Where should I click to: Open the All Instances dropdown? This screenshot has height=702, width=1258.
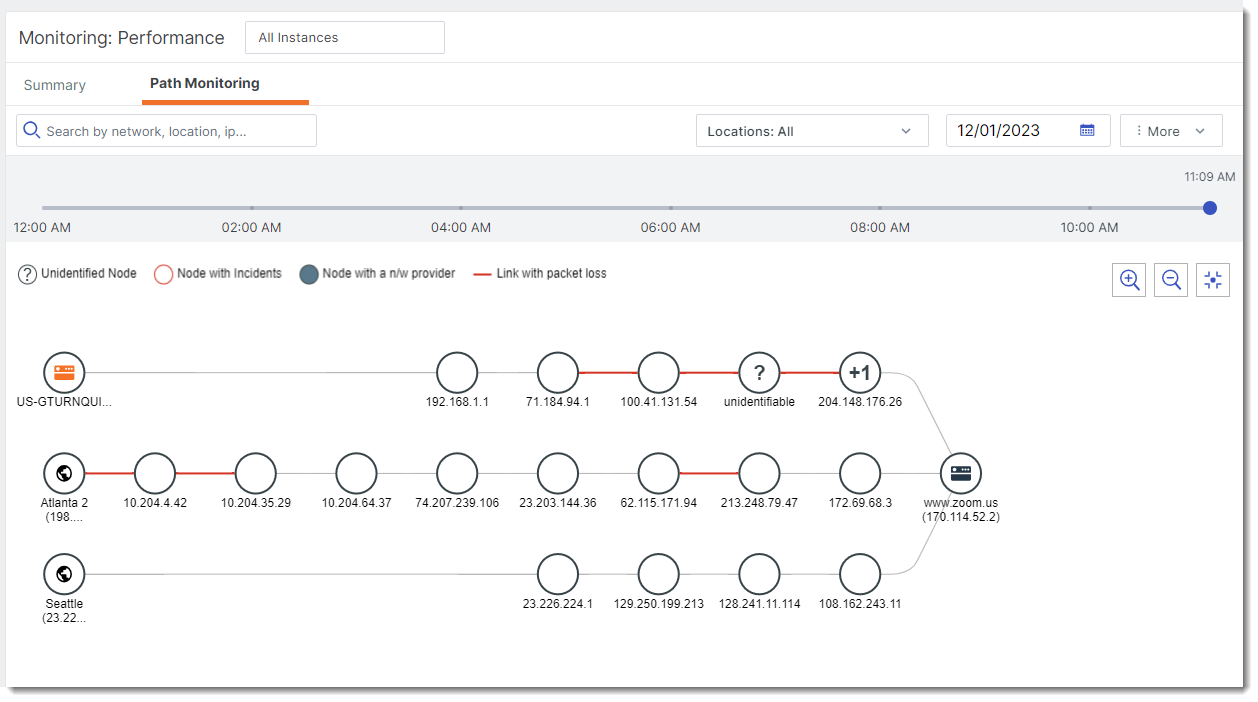tap(344, 38)
